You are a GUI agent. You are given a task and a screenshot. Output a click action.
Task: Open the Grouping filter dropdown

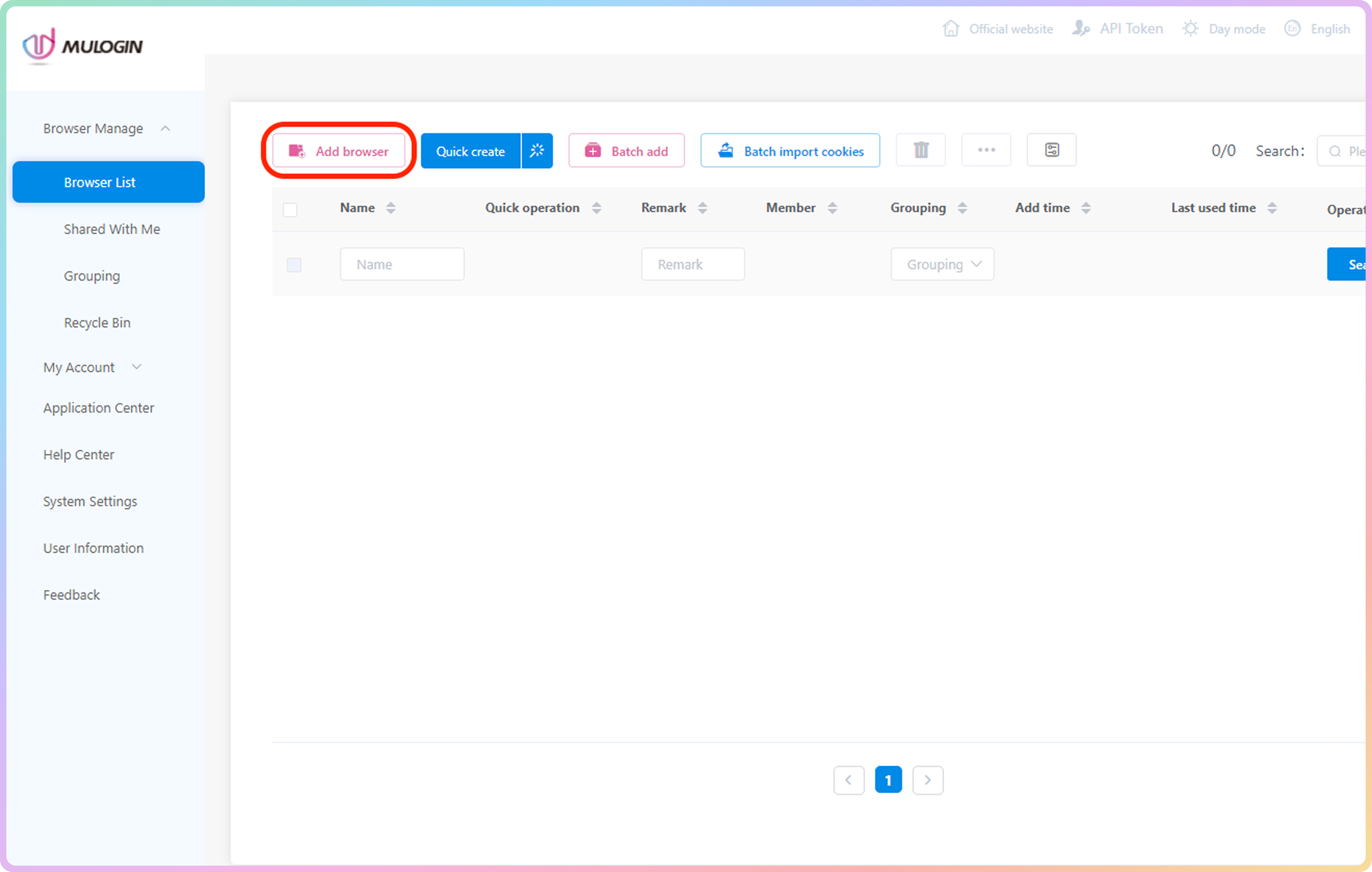[942, 264]
